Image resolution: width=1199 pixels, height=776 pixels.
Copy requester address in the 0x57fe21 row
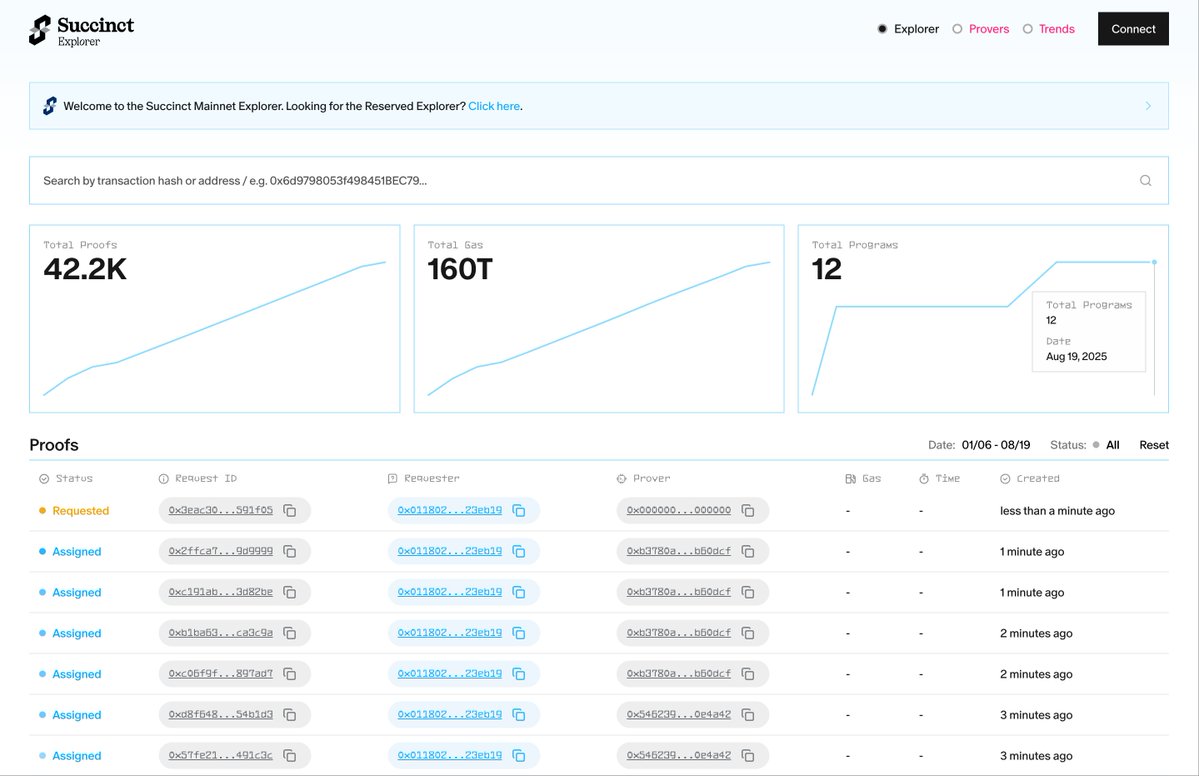pos(518,755)
